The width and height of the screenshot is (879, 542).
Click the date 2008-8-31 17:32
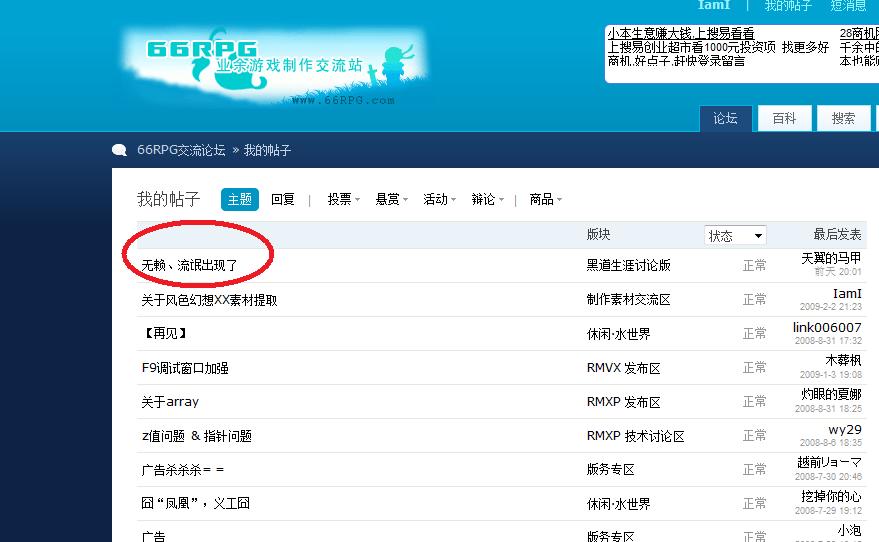(x=828, y=341)
